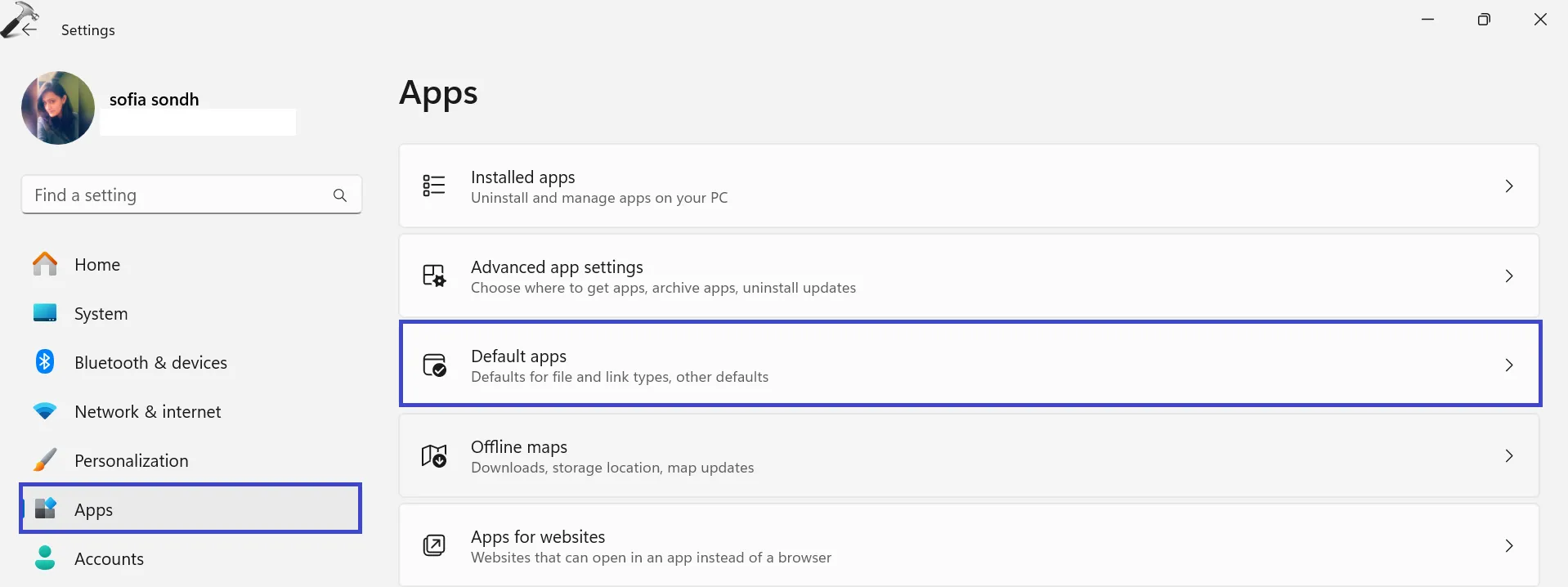1568x587 pixels.
Task: Click the search magnifier icon
Action: click(340, 195)
